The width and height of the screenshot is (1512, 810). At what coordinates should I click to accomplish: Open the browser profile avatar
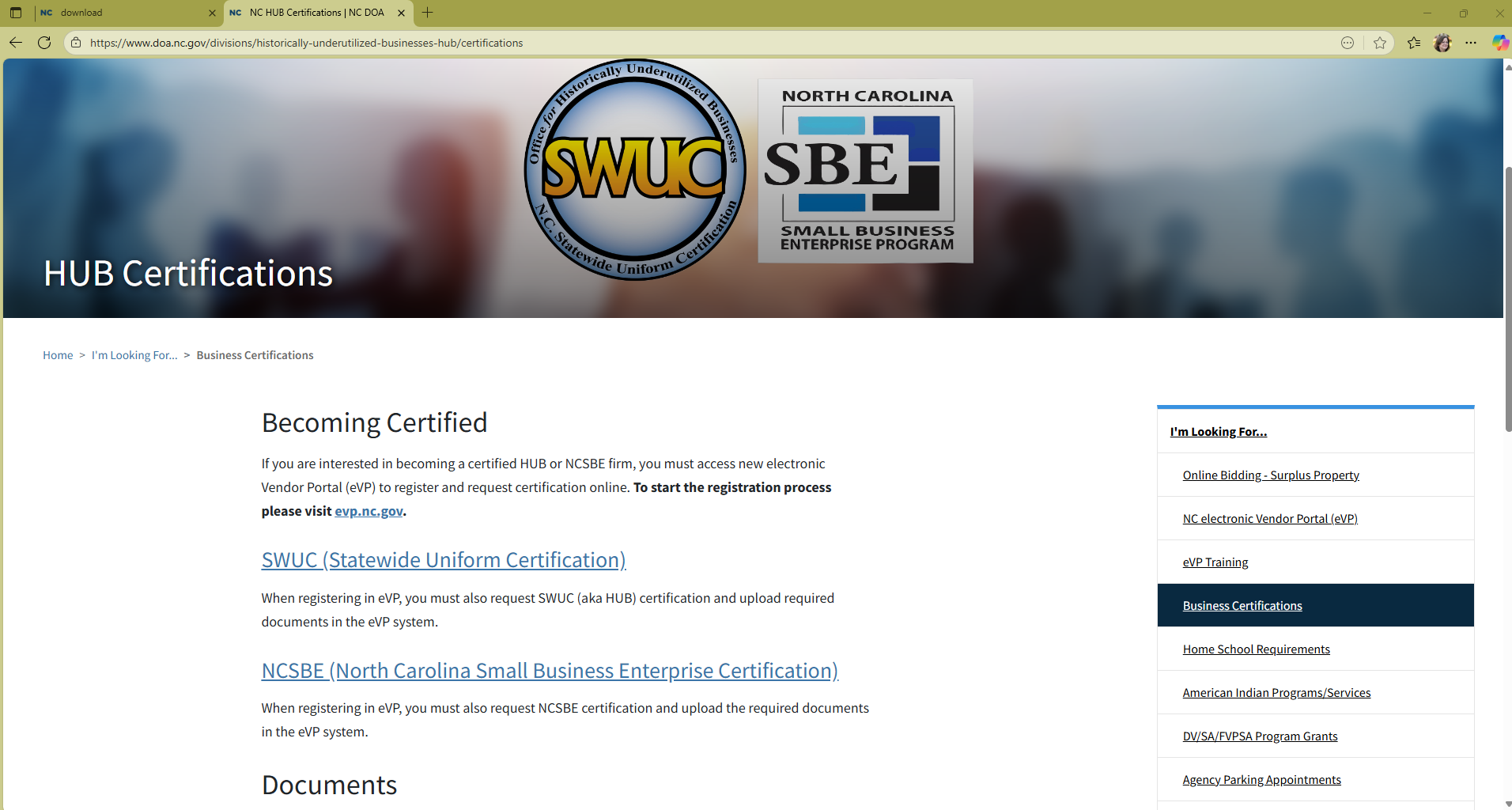point(1442,43)
